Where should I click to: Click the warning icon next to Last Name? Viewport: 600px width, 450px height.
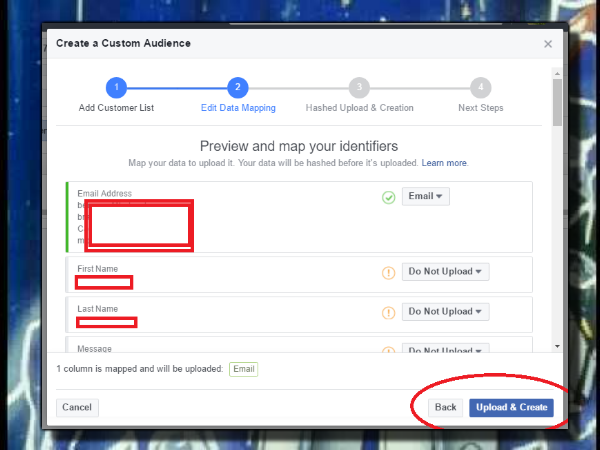coord(388,313)
